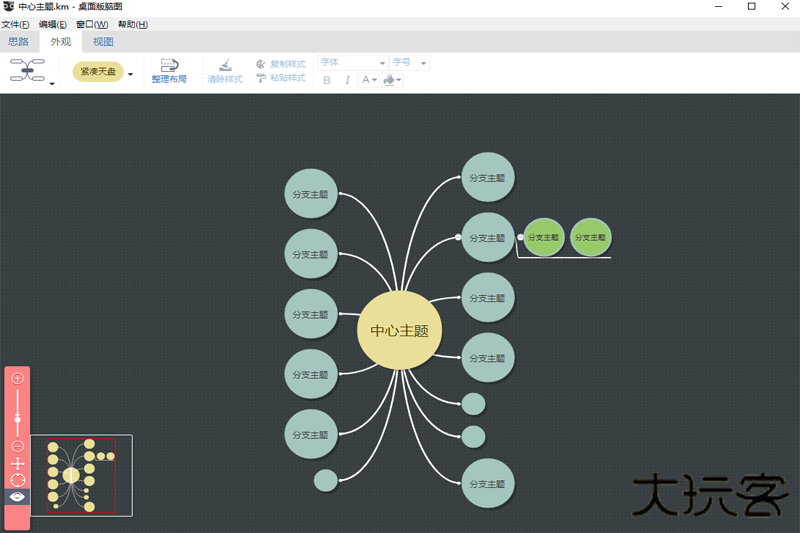Screen dimensions: 800x533
Task: Click the locate center node target icon
Action: [17, 480]
